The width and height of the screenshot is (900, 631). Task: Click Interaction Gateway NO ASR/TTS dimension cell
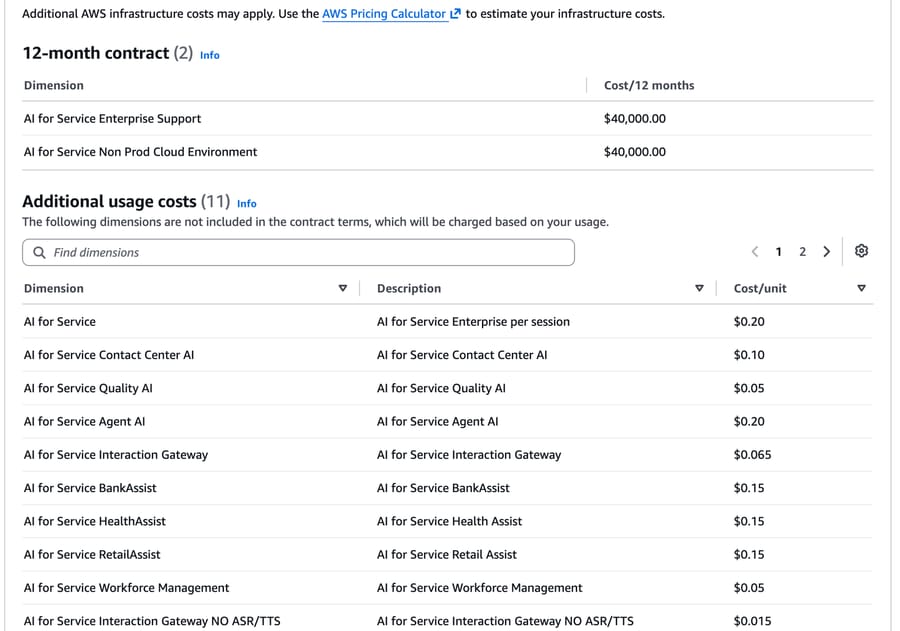152,621
